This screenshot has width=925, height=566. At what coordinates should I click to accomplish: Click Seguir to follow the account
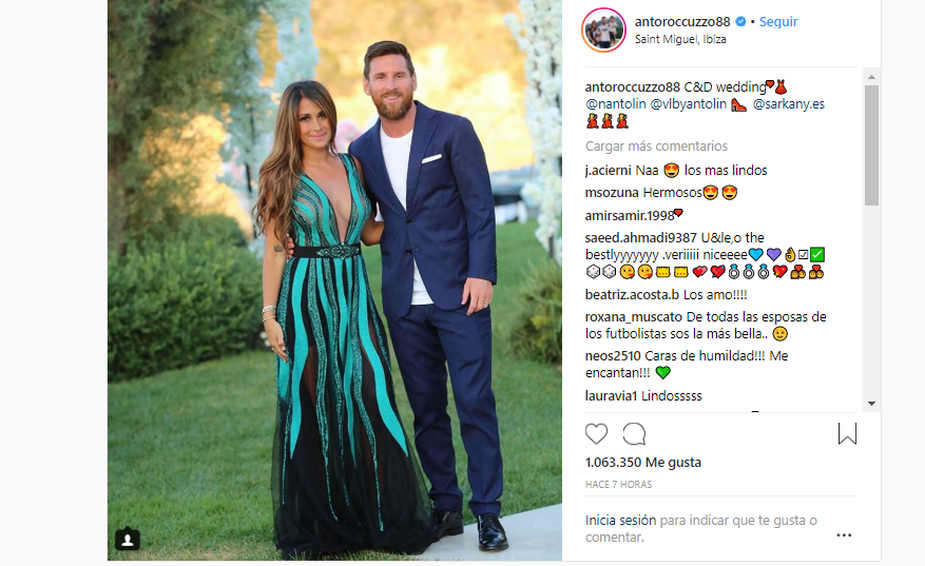click(778, 22)
